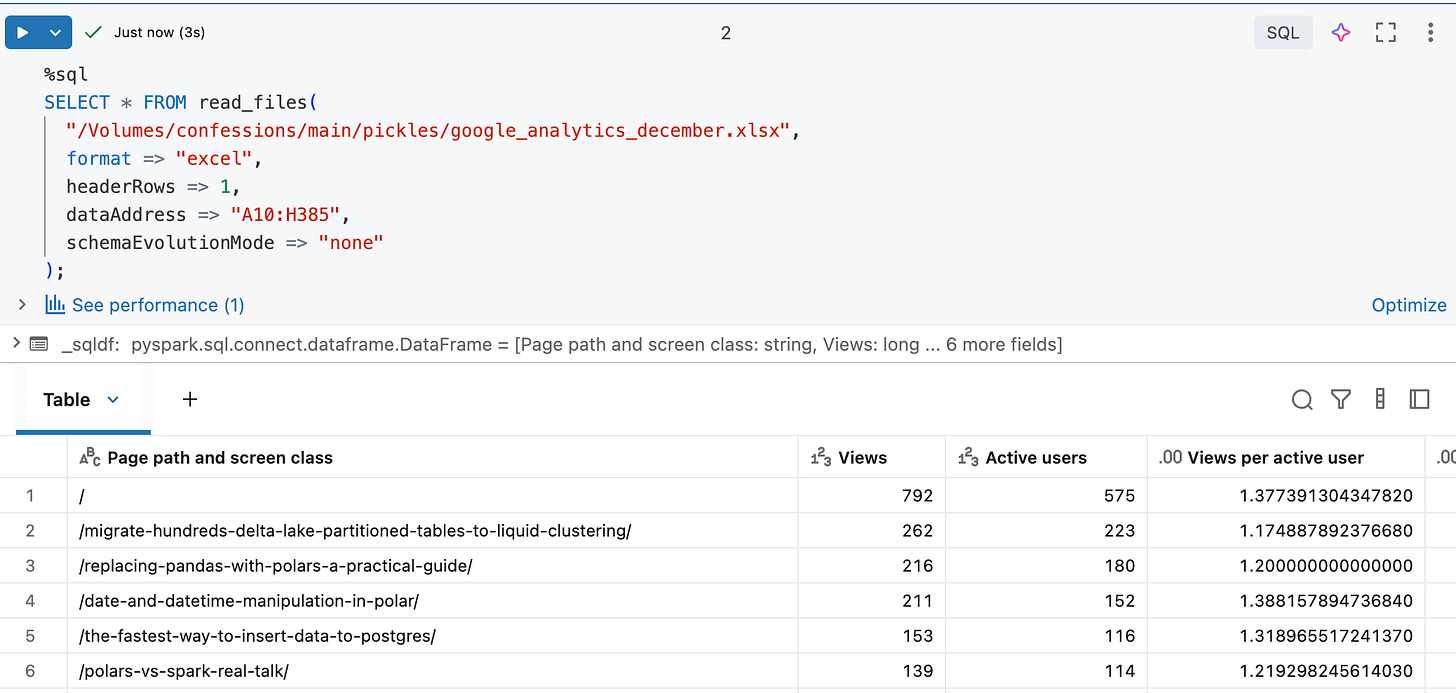Click the green success checkmark icon
Image resolution: width=1456 pixels, height=693 pixels.
(x=93, y=32)
